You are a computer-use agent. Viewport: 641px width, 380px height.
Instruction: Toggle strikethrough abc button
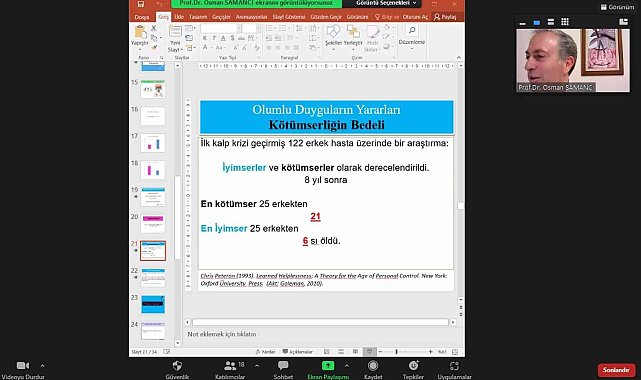pos(241,38)
